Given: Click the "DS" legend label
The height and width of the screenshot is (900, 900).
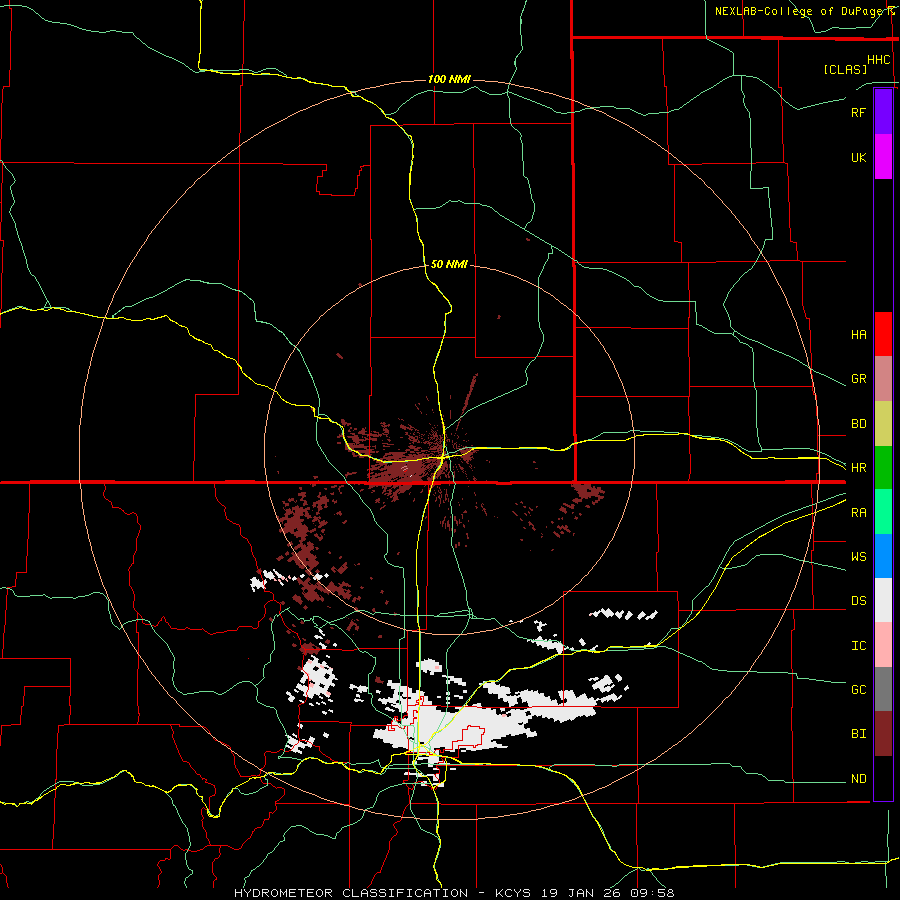Looking at the screenshot, I should tap(859, 600).
